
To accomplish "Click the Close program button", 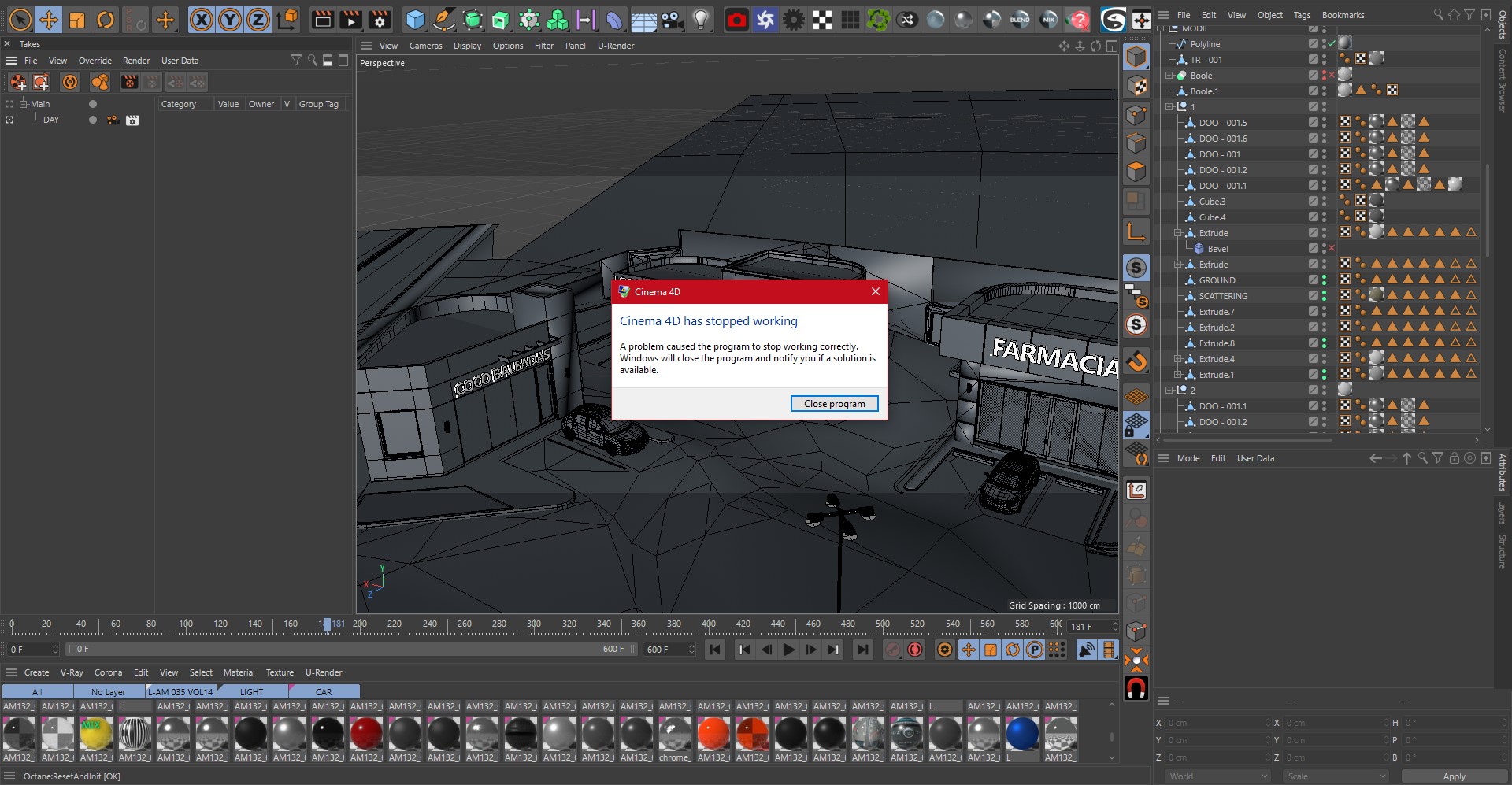I will click(x=834, y=404).
